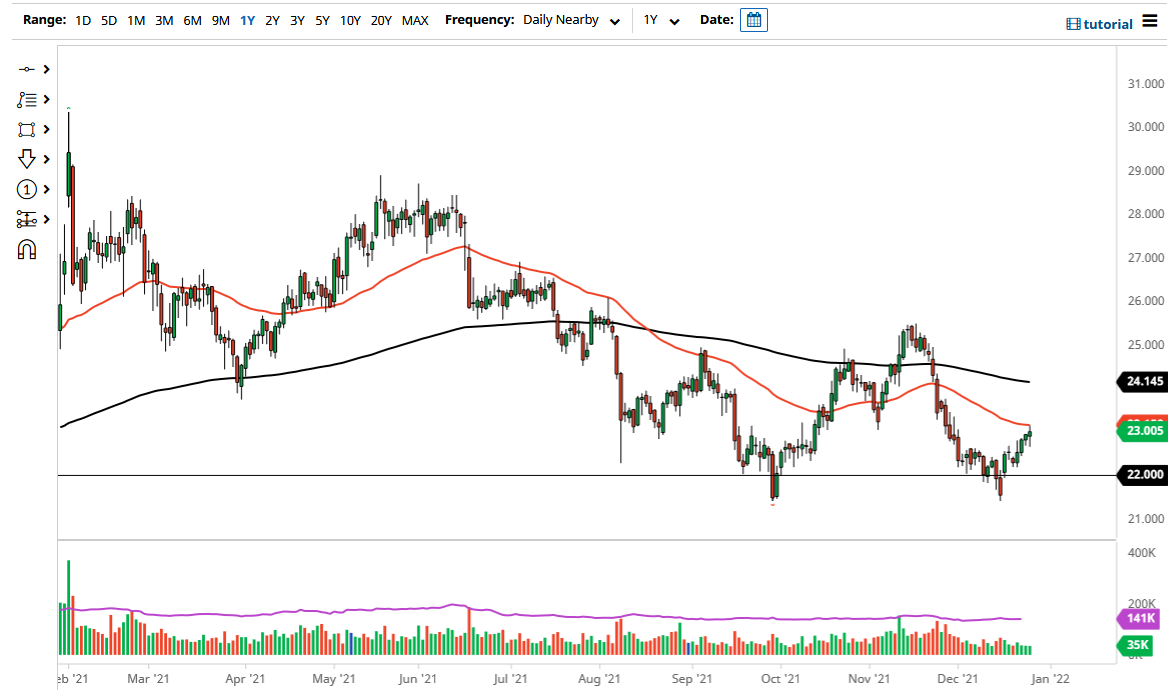Open the date calendar picker

pyautogui.click(x=753, y=20)
